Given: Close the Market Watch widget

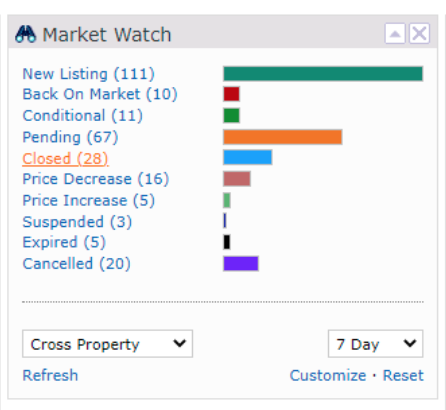Looking at the screenshot, I should (x=419, y=33).
